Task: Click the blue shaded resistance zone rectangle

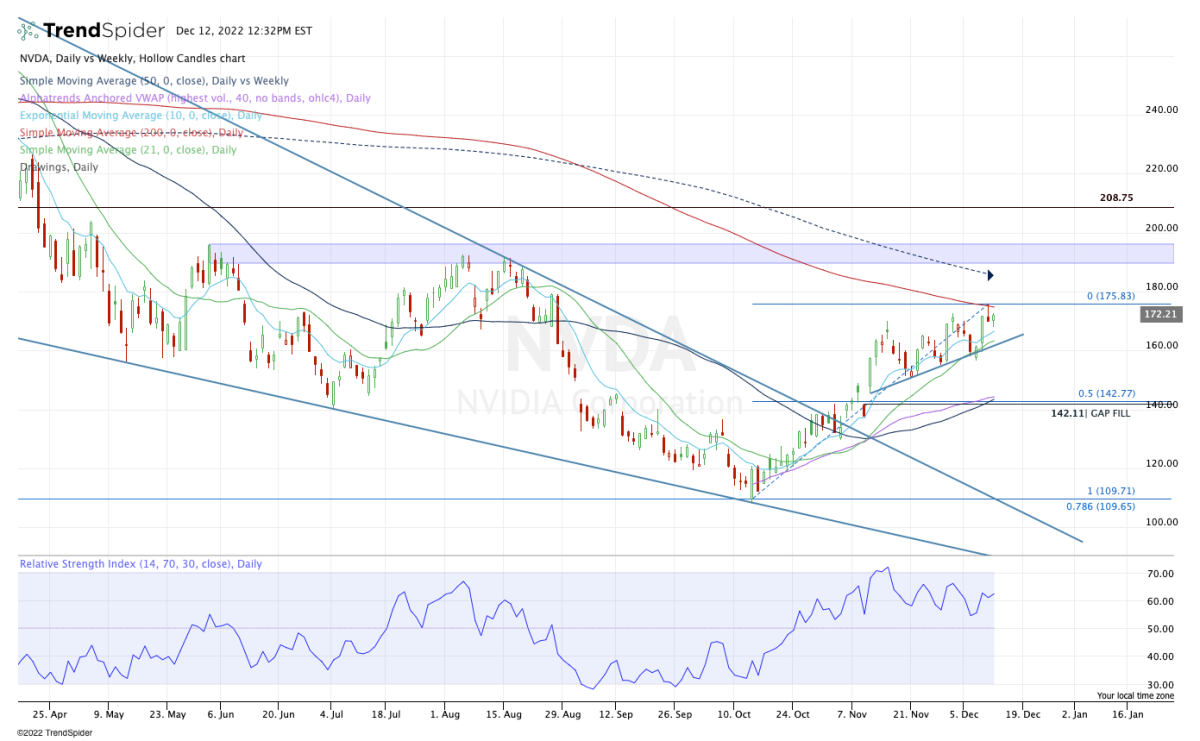Action: pos(690,253)
